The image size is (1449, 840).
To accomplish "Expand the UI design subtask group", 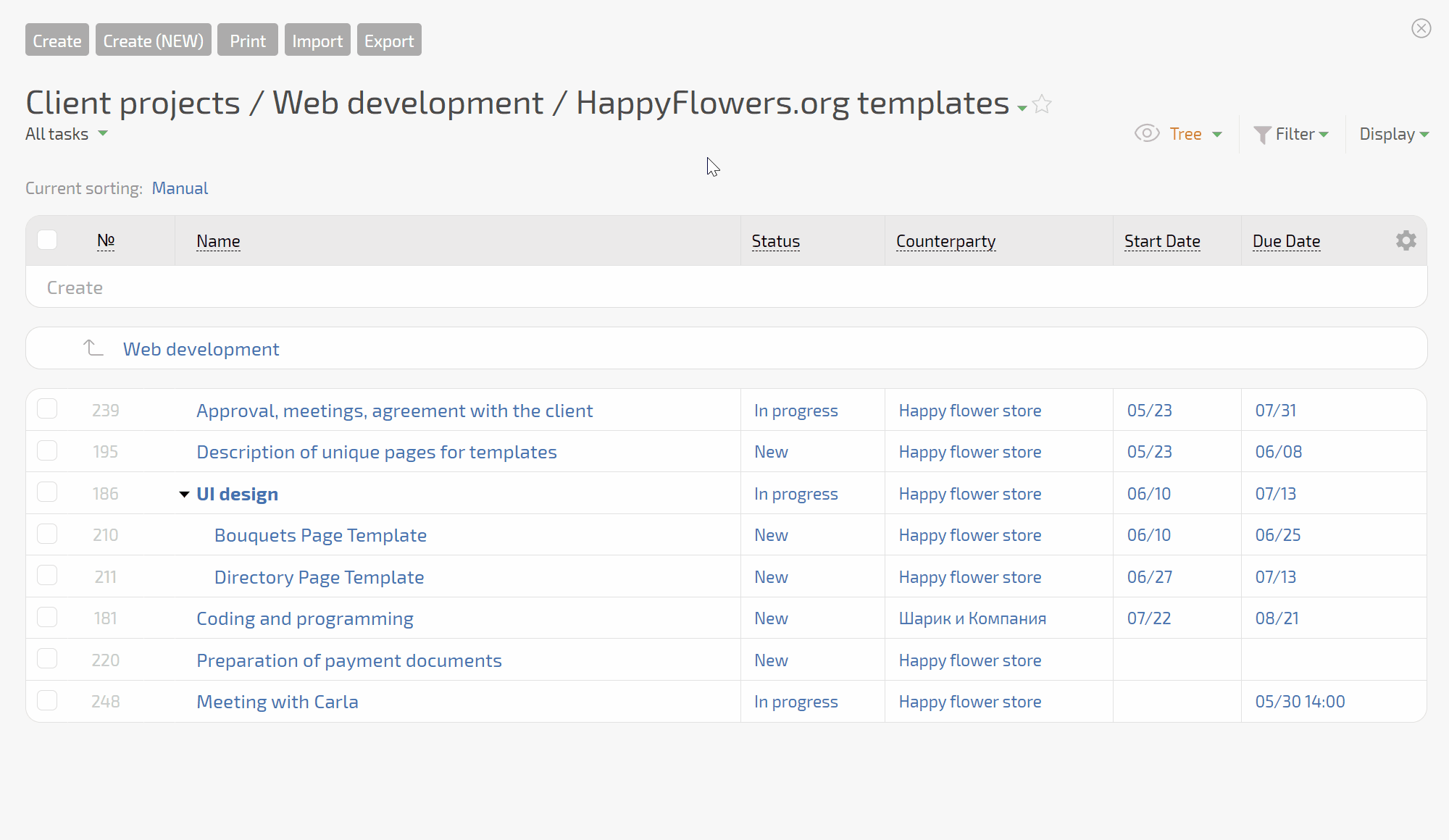I will (x=182, y=493).
